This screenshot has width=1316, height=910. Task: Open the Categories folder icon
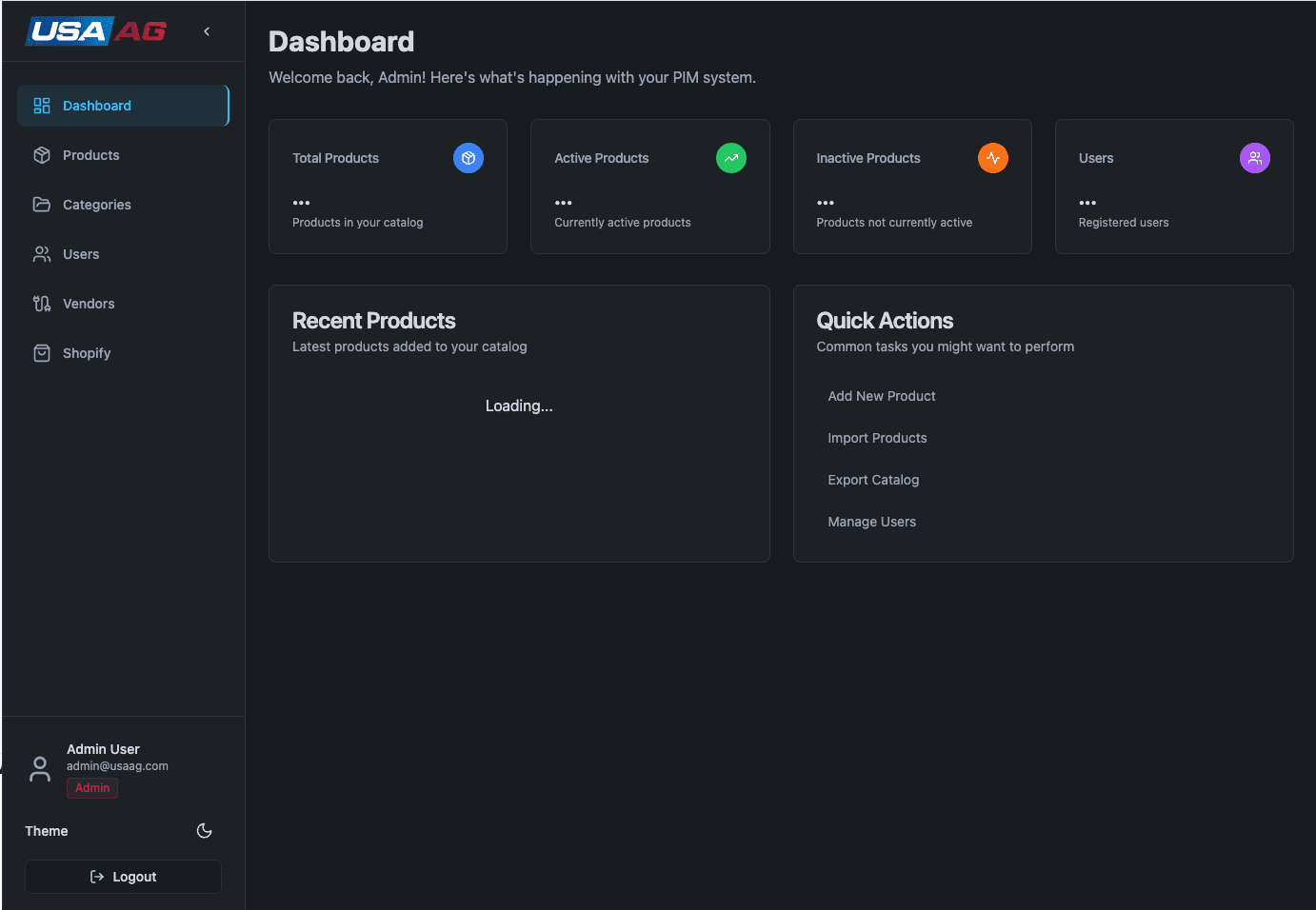click(41, 204)
